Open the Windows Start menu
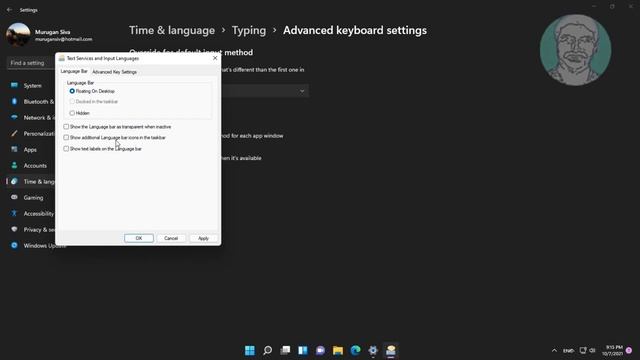This screenshot has width=640, height=360. point(250,350)
